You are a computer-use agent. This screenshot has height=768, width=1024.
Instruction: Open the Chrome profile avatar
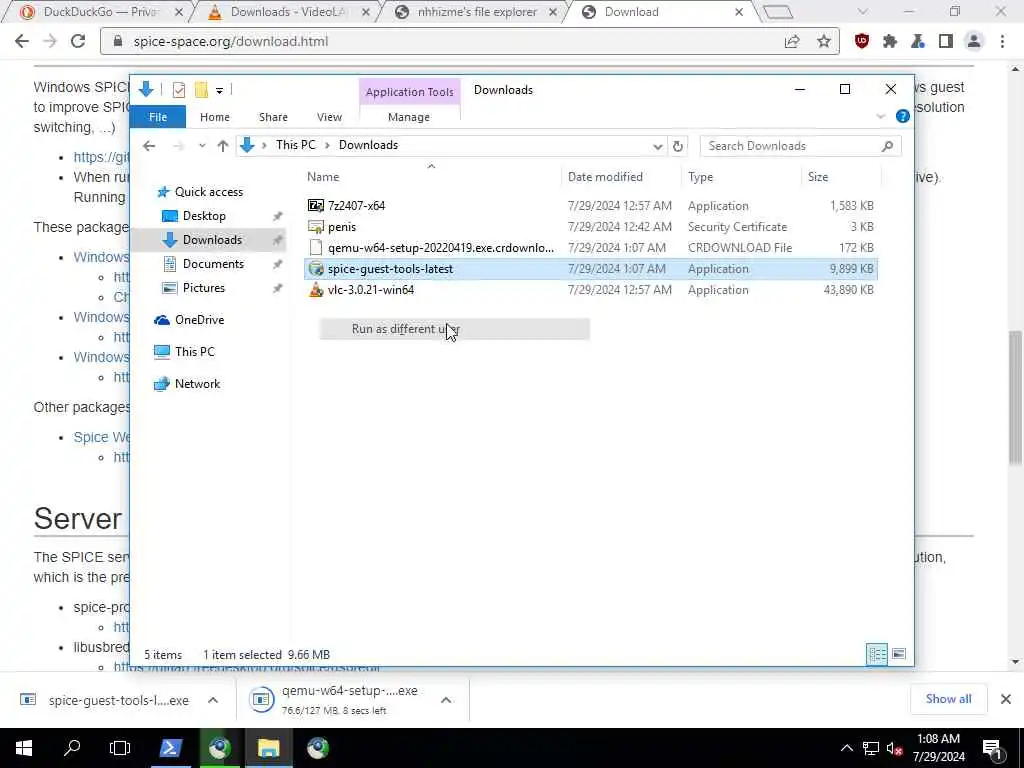click(x=974, y=41)
